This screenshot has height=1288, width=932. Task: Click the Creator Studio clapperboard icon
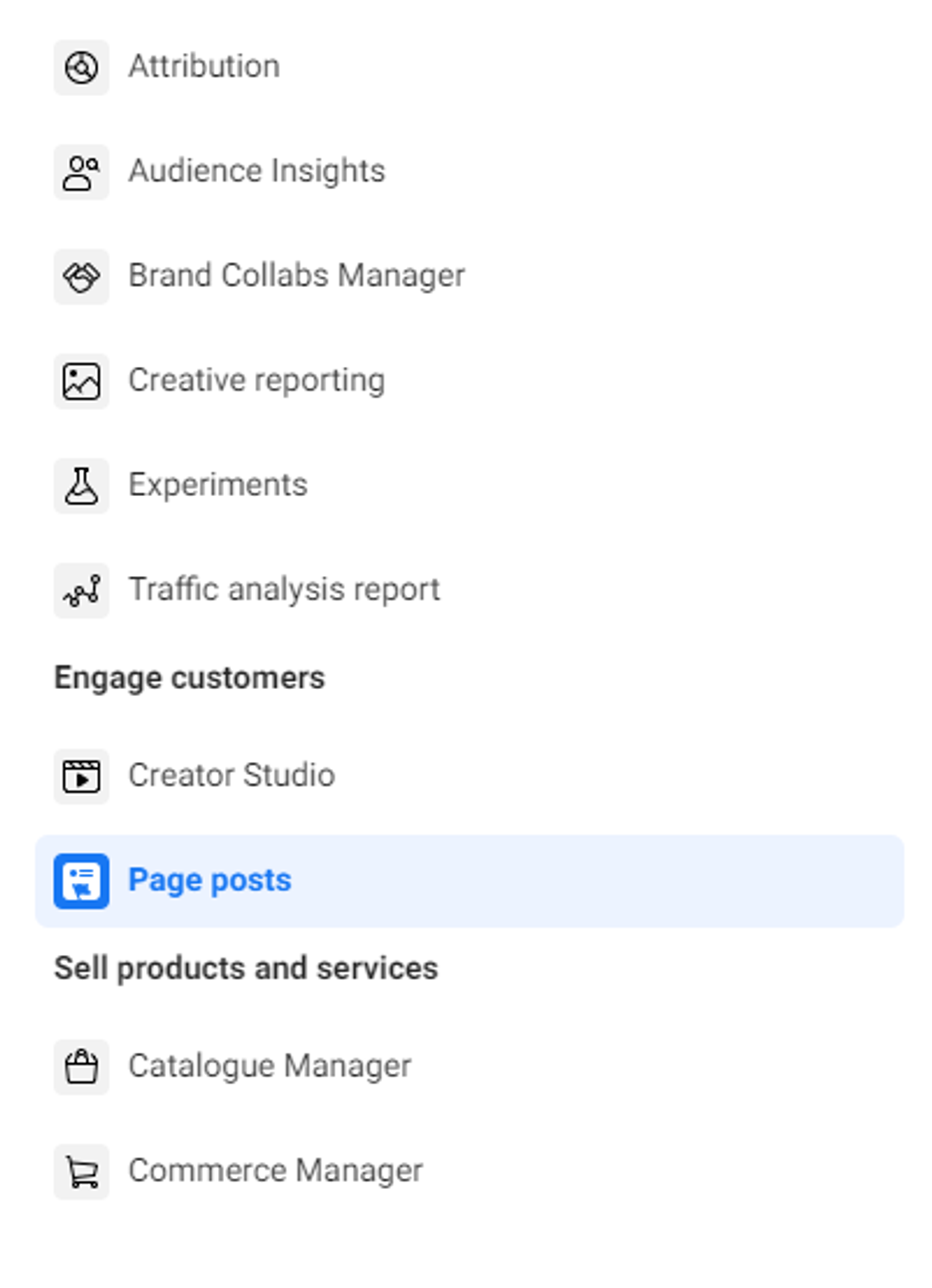pos(81,776)
